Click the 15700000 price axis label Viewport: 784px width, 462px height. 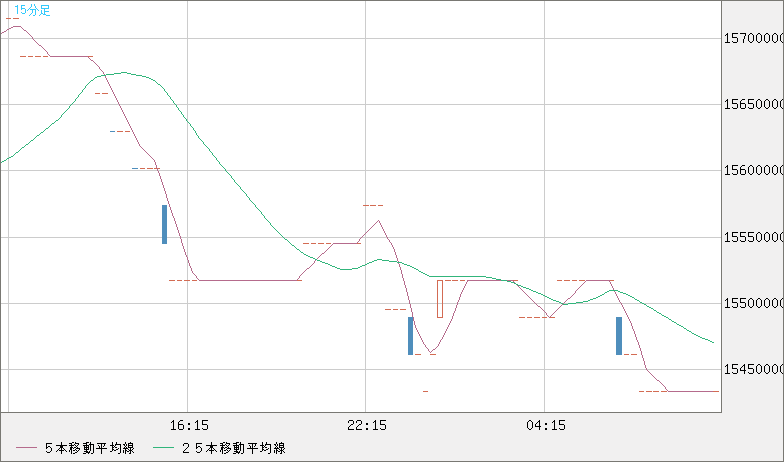pyautogui.click(x=754, y=38)
